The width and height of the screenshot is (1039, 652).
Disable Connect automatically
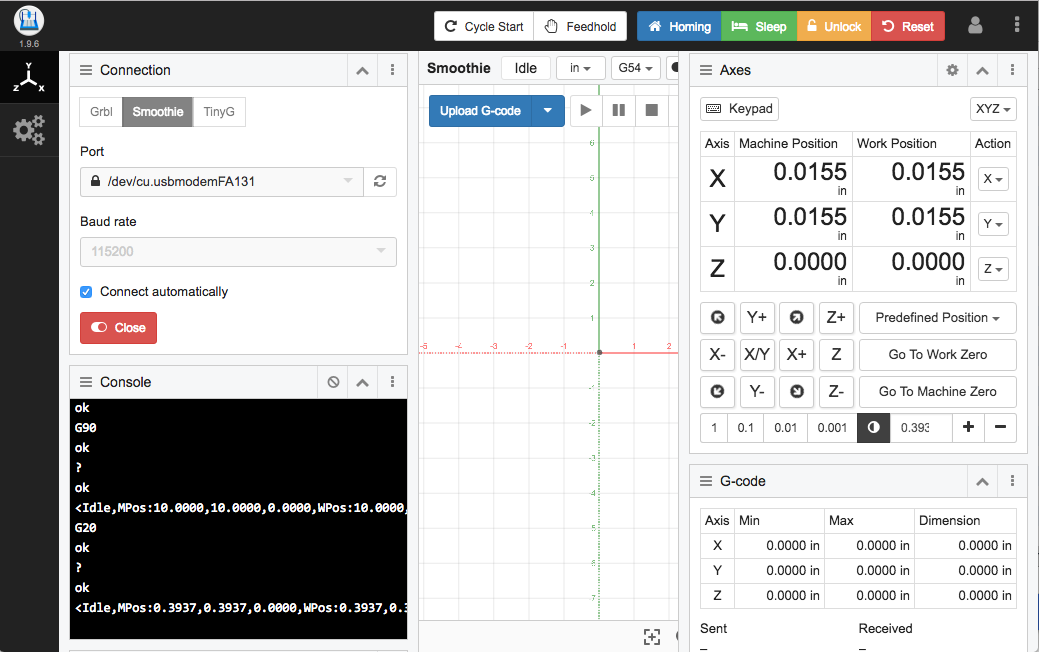point(85,292)
